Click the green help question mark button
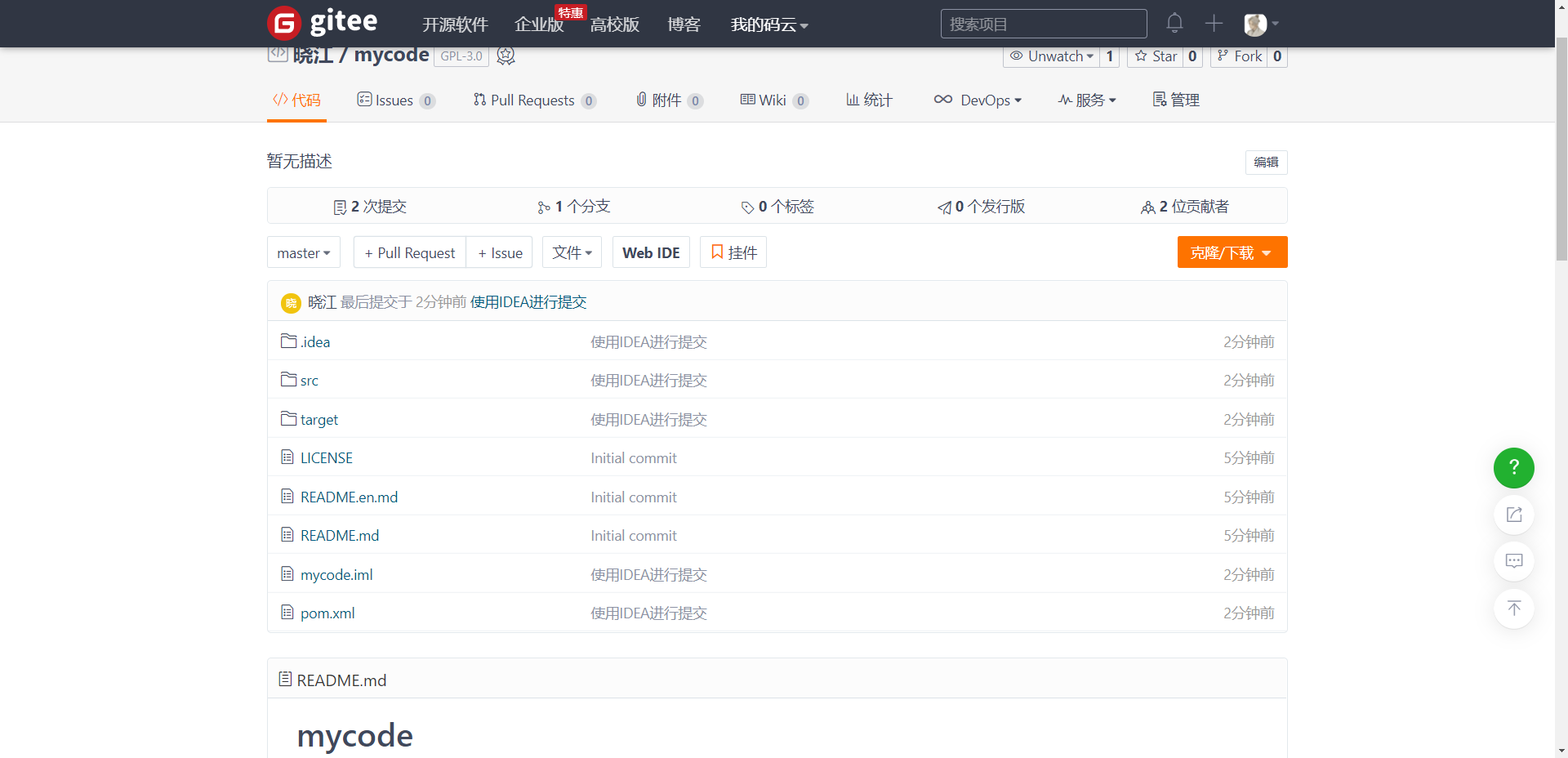 coord(1513,468)
